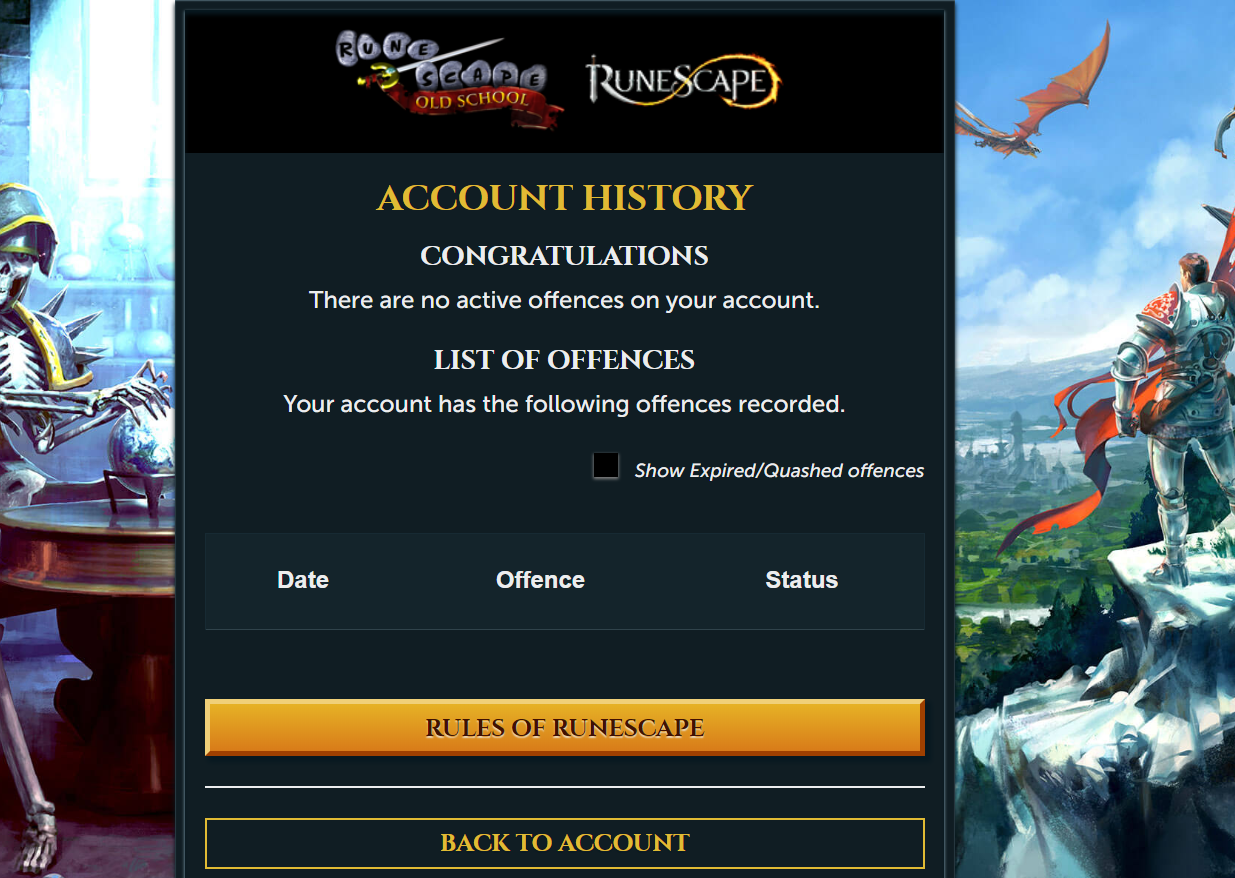1235x878 pixels.
Task: Click the Status column header
Action: (x=801, y=580)
